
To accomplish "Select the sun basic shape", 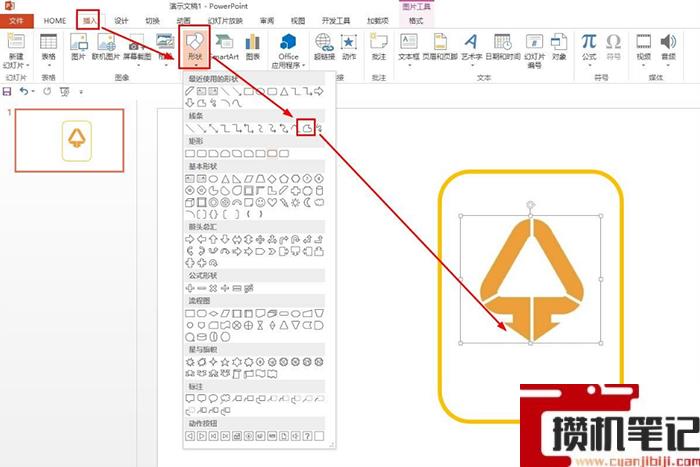I will (x=296, y=202).
